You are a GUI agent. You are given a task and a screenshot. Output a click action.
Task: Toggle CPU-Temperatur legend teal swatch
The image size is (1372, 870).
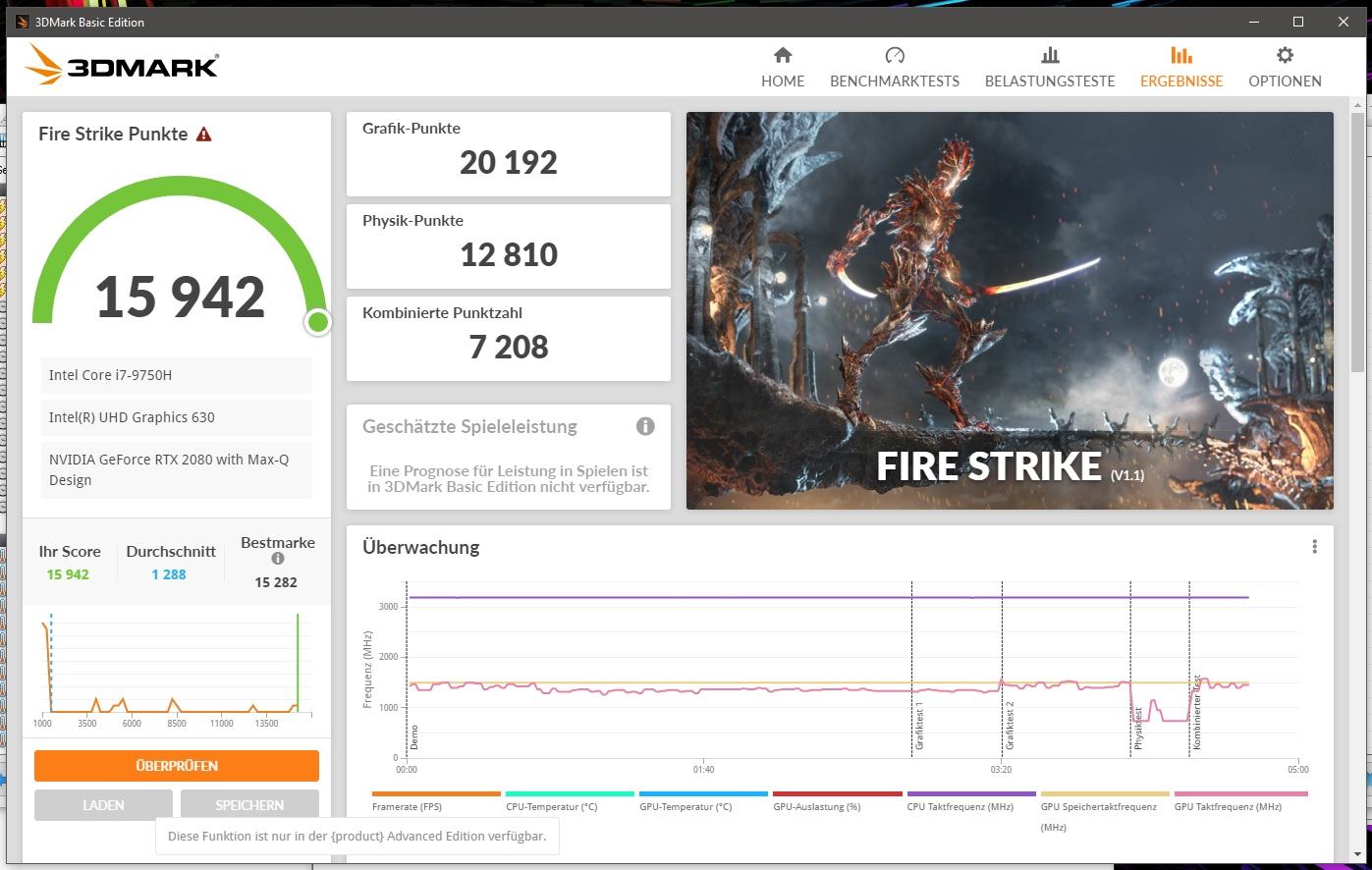pyautogui.click(x=570, y=793)
